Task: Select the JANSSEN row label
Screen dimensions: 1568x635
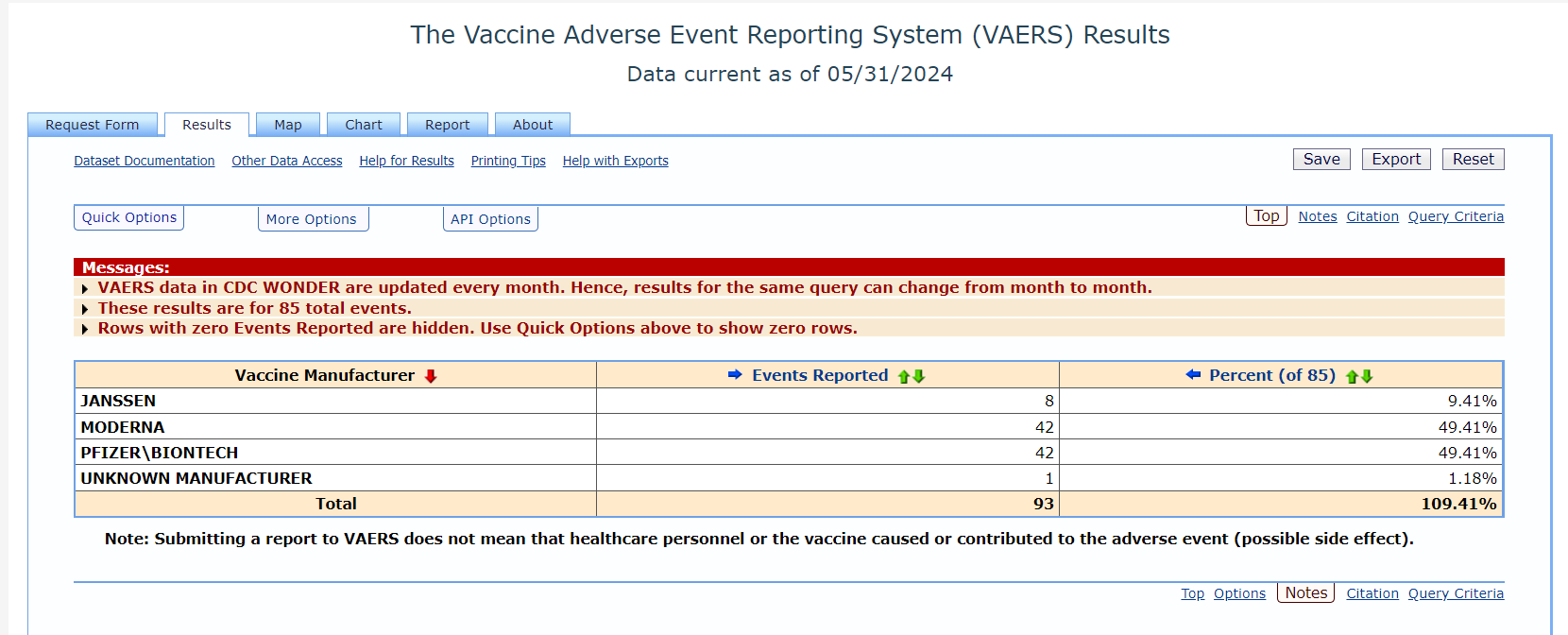Action: [118, 401]
